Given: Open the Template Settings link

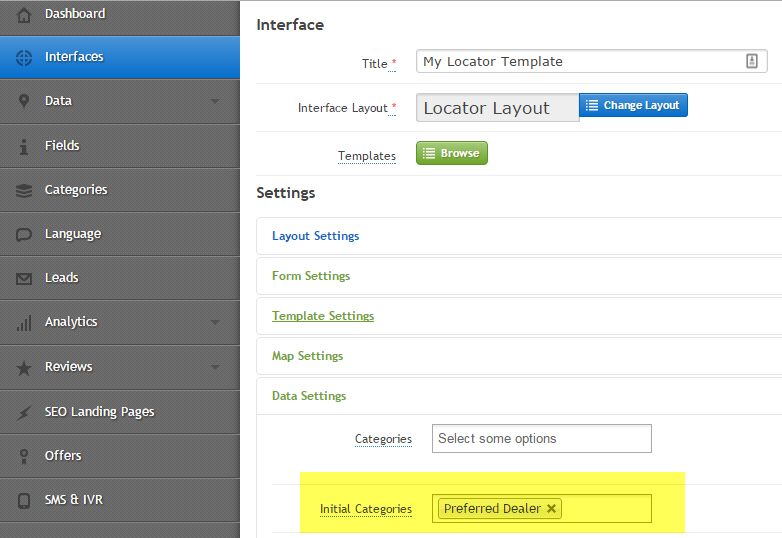Looking at the screenshot, I should 323,316.
